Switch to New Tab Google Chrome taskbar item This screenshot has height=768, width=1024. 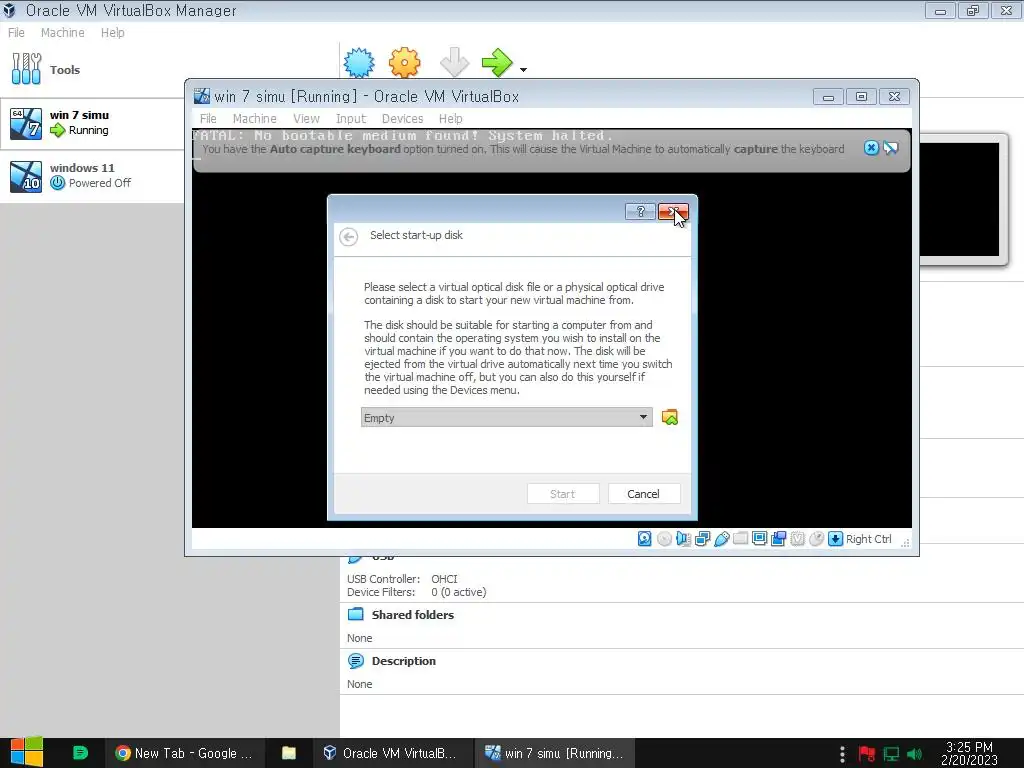(184, 753)
